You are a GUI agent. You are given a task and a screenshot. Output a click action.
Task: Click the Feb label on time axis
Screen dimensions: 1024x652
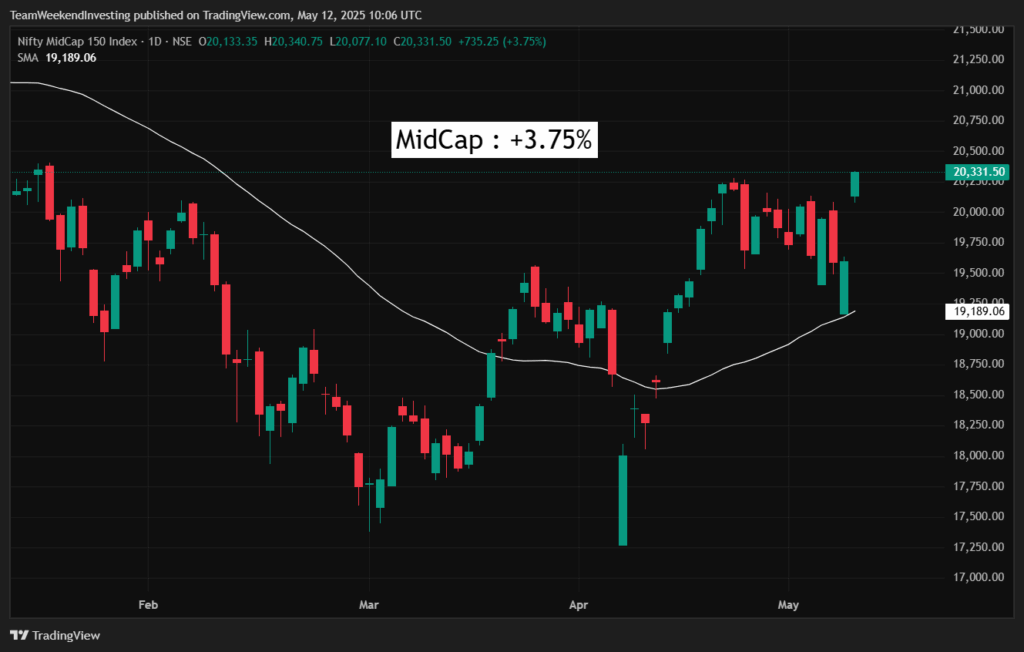[148, 604]
